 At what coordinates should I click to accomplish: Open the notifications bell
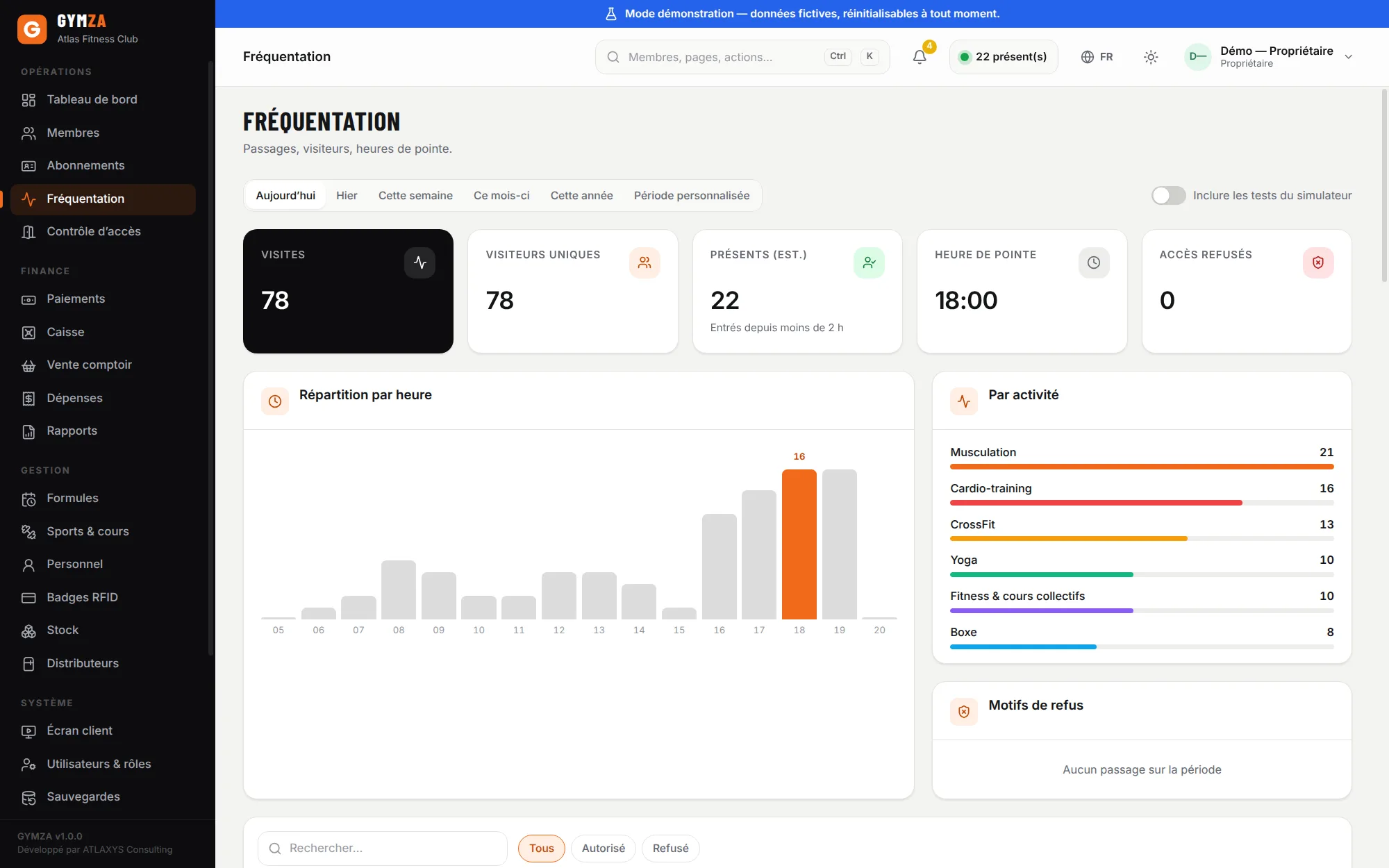pyautogui.click(x=920, y=57)
